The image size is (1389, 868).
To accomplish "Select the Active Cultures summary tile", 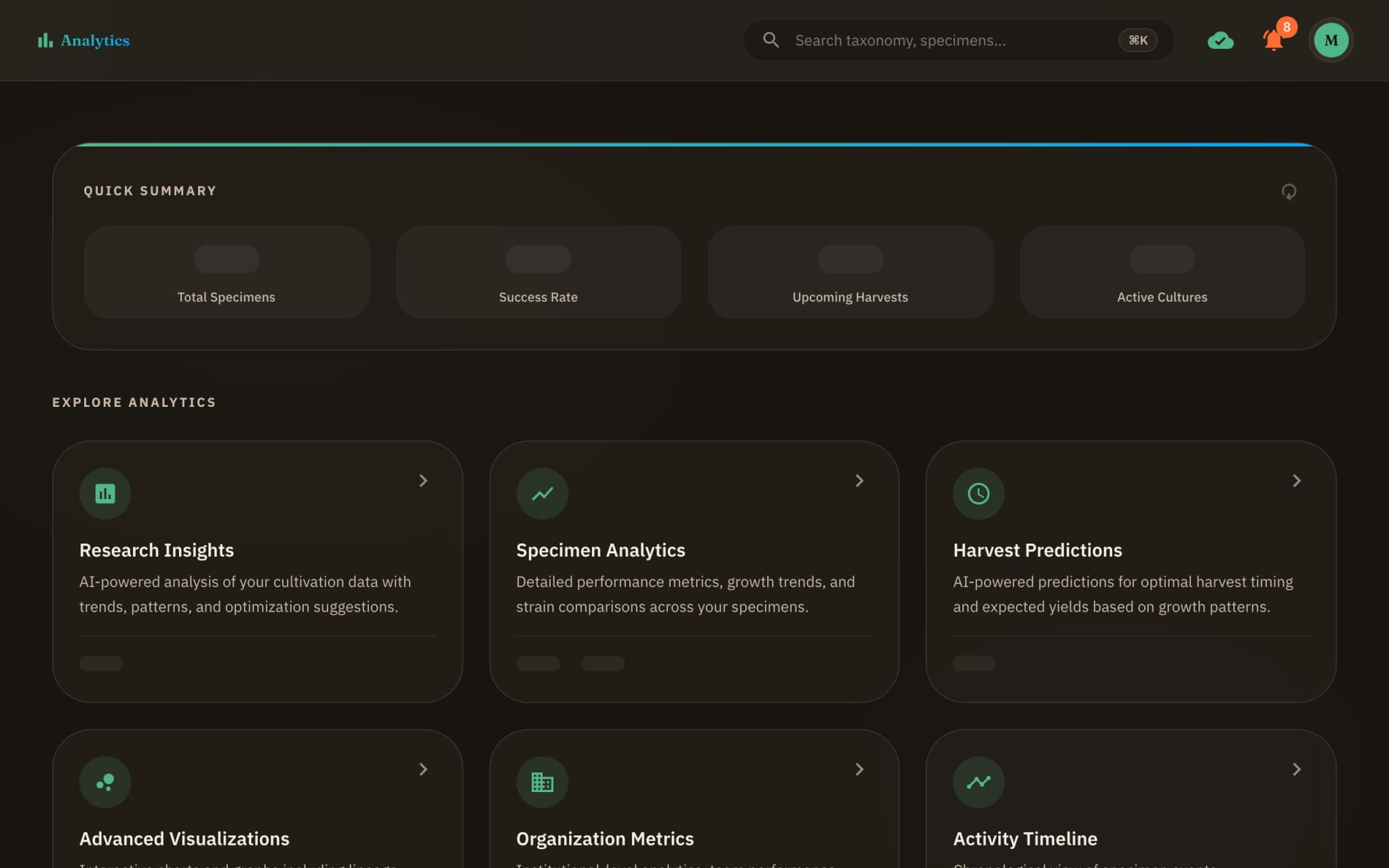I will [1162, 273].
